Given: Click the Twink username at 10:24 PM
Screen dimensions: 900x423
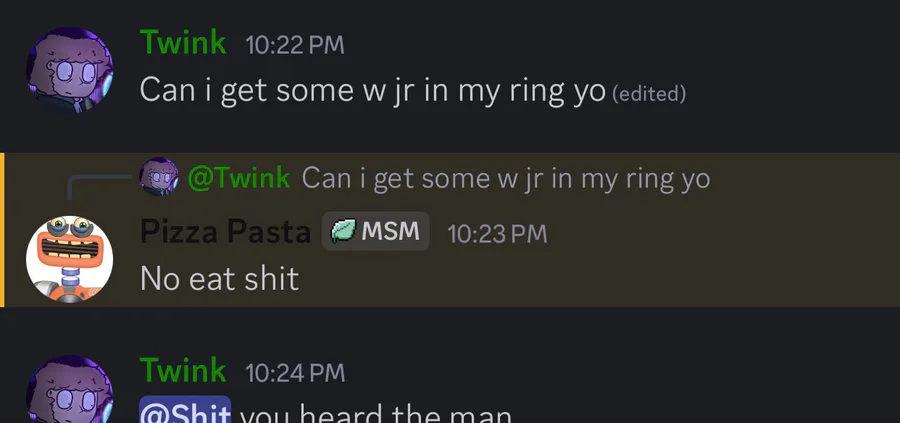Looking at the screenshot, I should [x=183, y=371].
